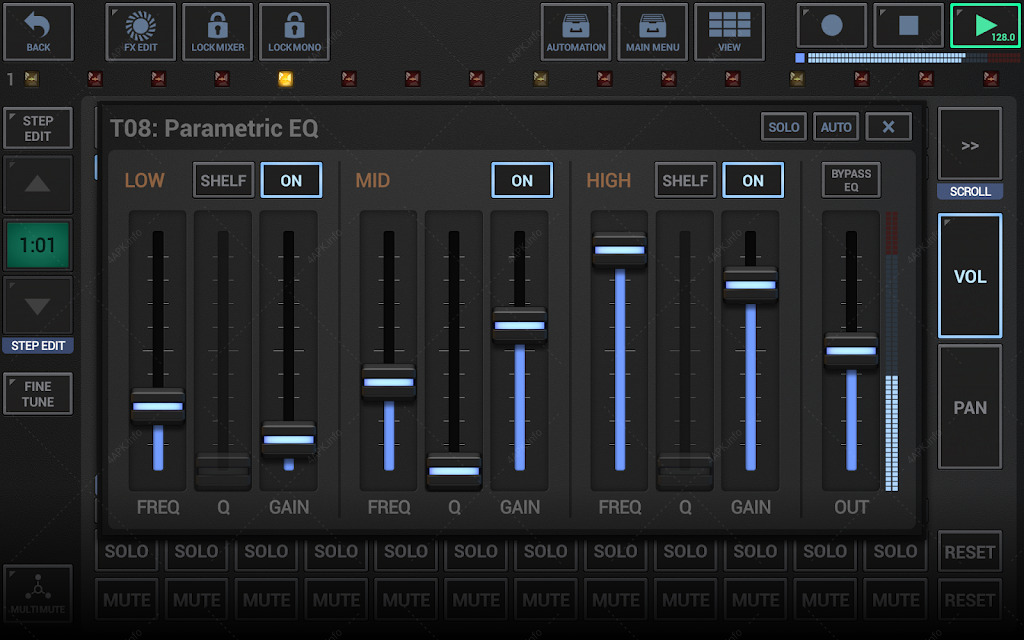The width and height of the screenshot is (1024, 640).
Task: Click the up arrow above the 1:01 display
Action: pyautogui.click(x=38, y=184)
